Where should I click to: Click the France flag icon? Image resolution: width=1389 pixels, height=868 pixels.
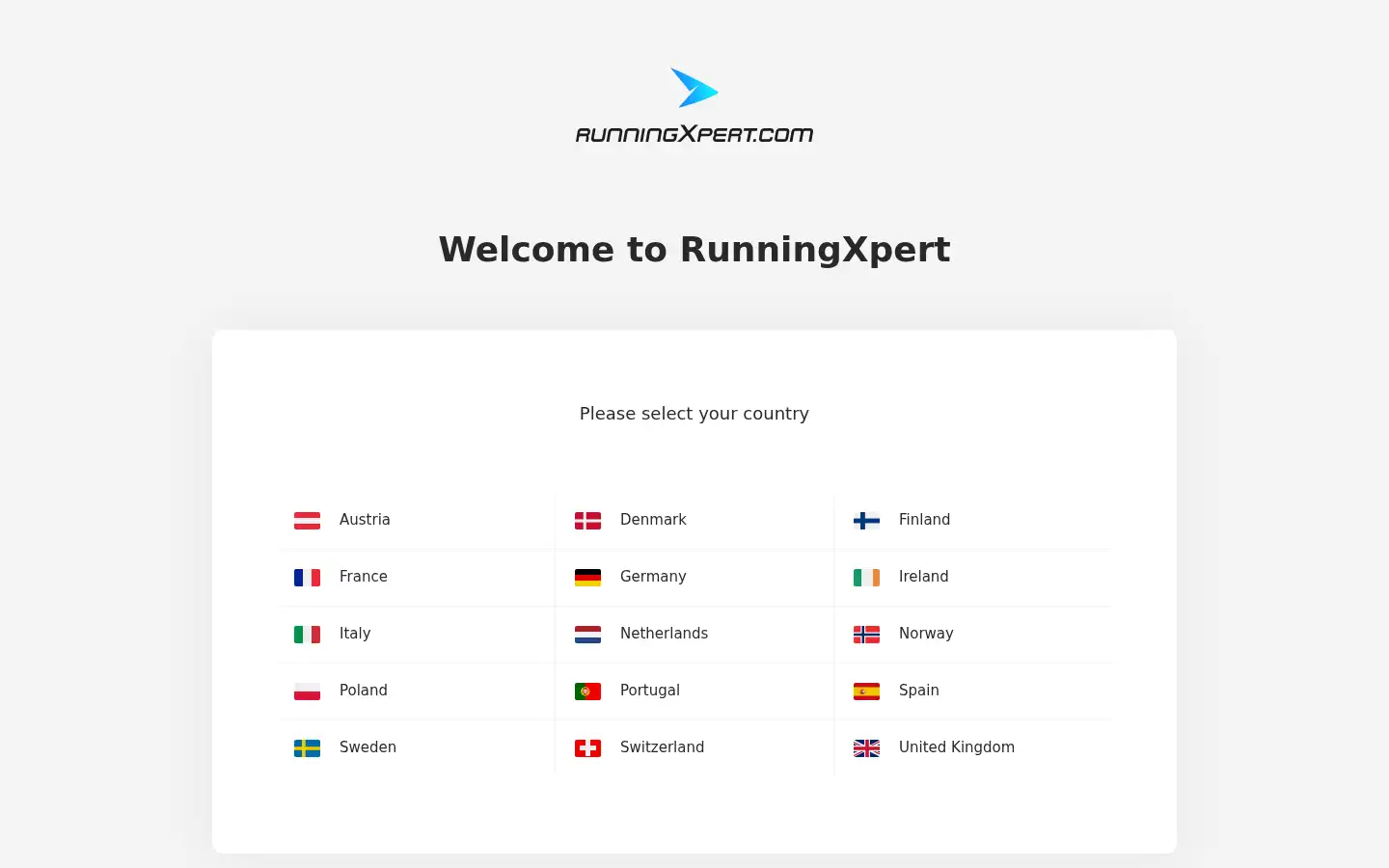point(307,578)
